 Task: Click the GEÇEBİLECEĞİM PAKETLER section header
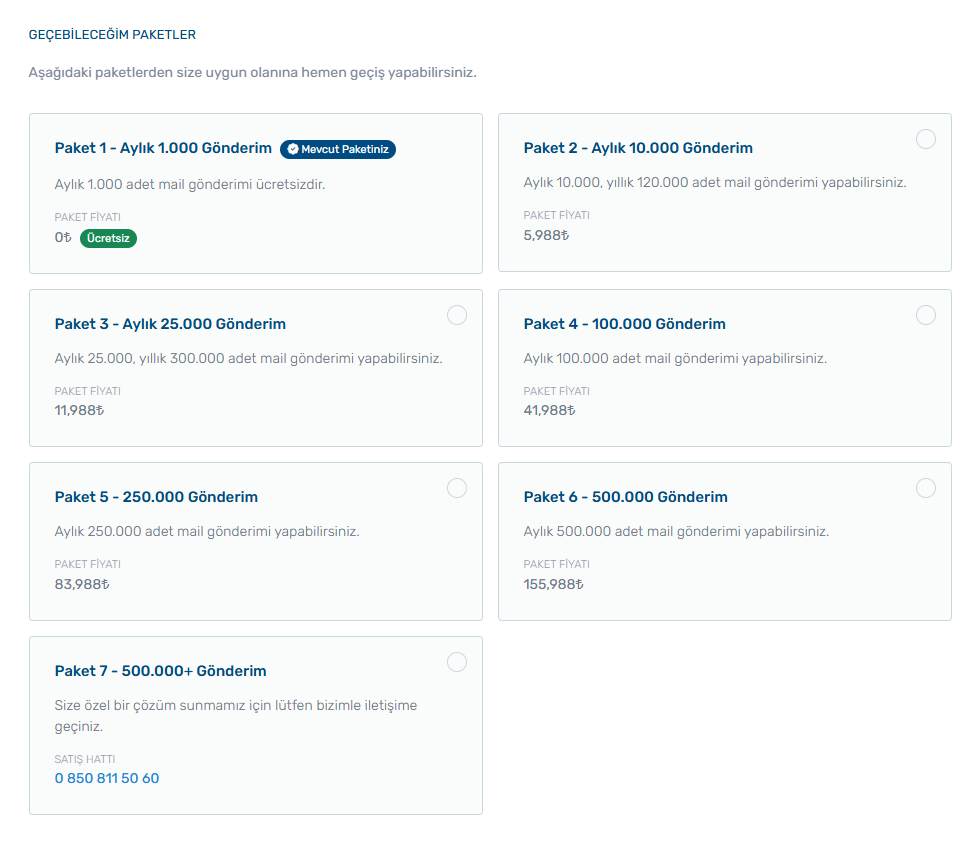click(x=112, y=35)
